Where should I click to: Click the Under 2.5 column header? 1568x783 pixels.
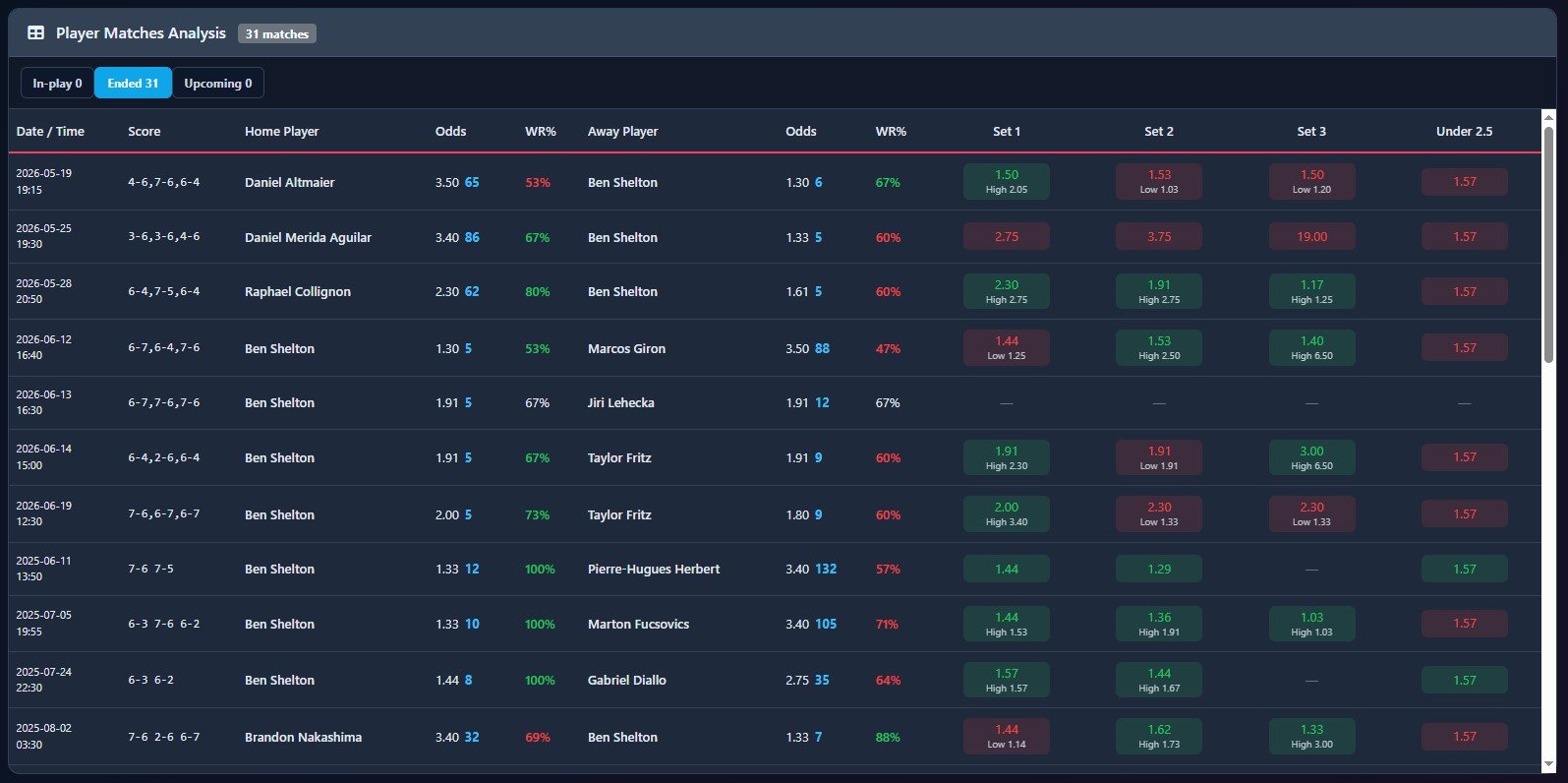click(1464, 132)
